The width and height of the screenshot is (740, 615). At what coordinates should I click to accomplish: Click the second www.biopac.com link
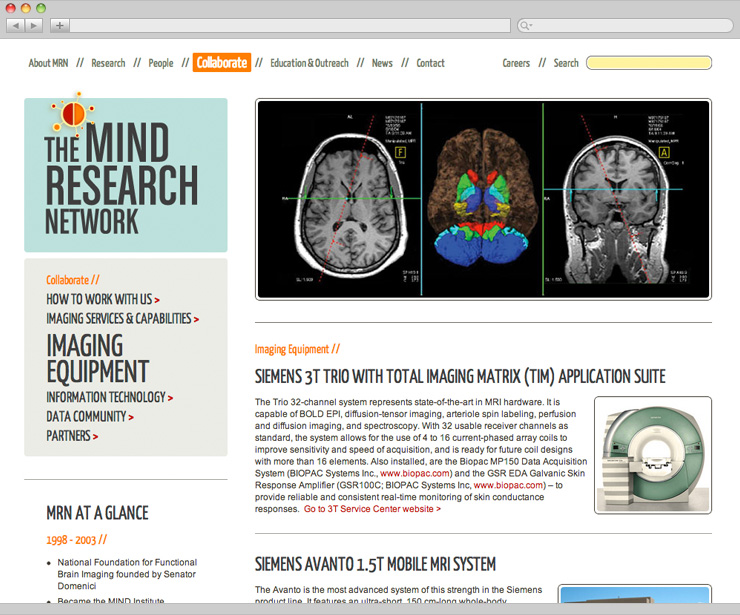(508, 485)
